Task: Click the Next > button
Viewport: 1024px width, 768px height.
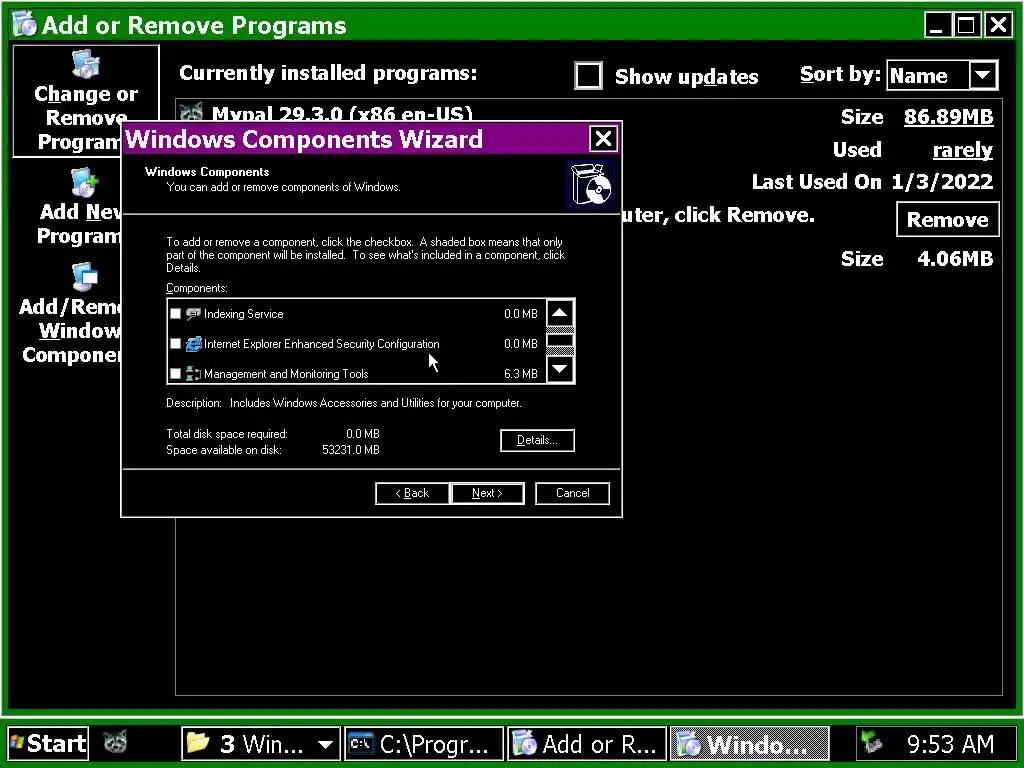Action: [487, 493]
